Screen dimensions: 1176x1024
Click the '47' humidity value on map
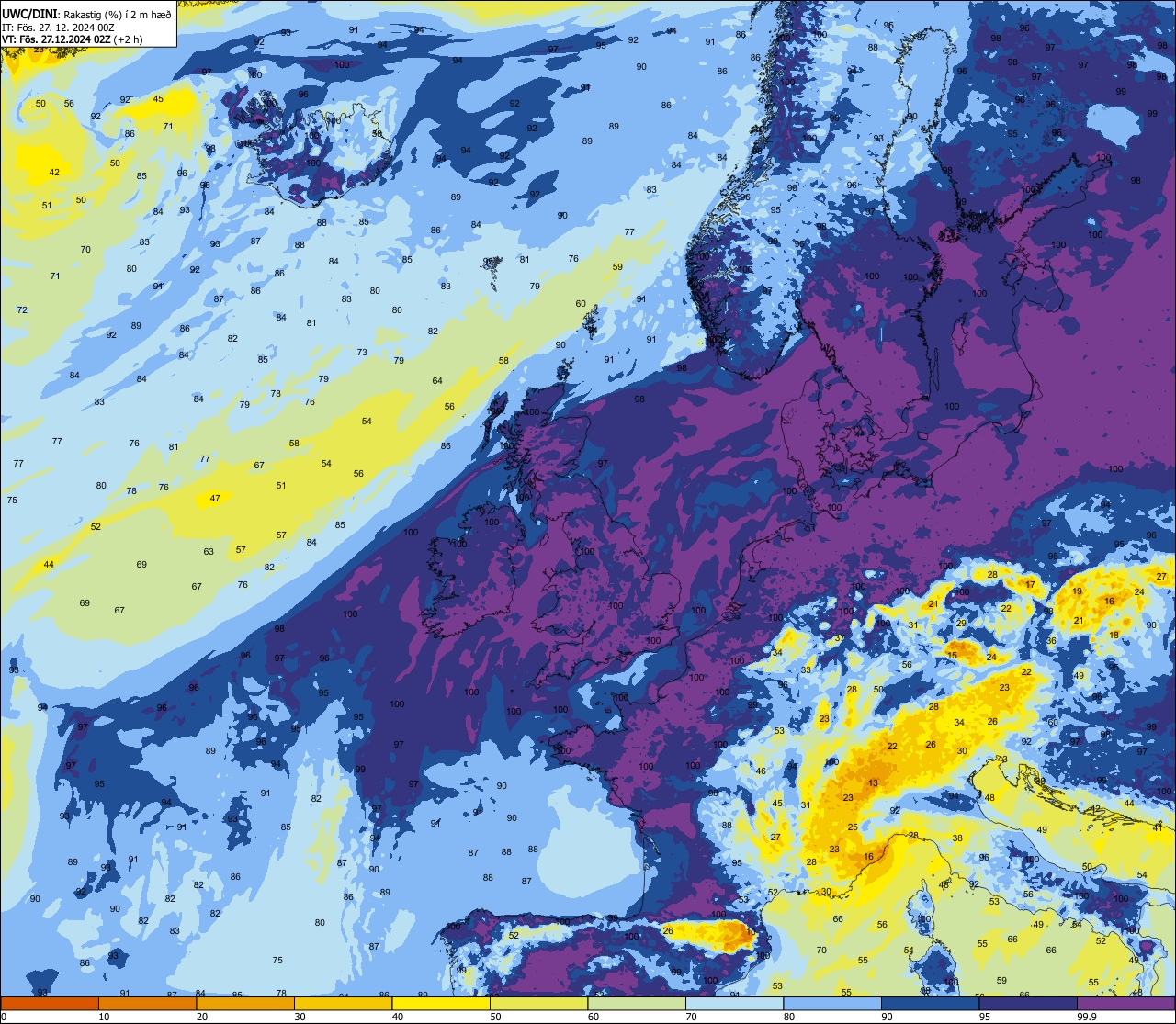pos(215,499)
